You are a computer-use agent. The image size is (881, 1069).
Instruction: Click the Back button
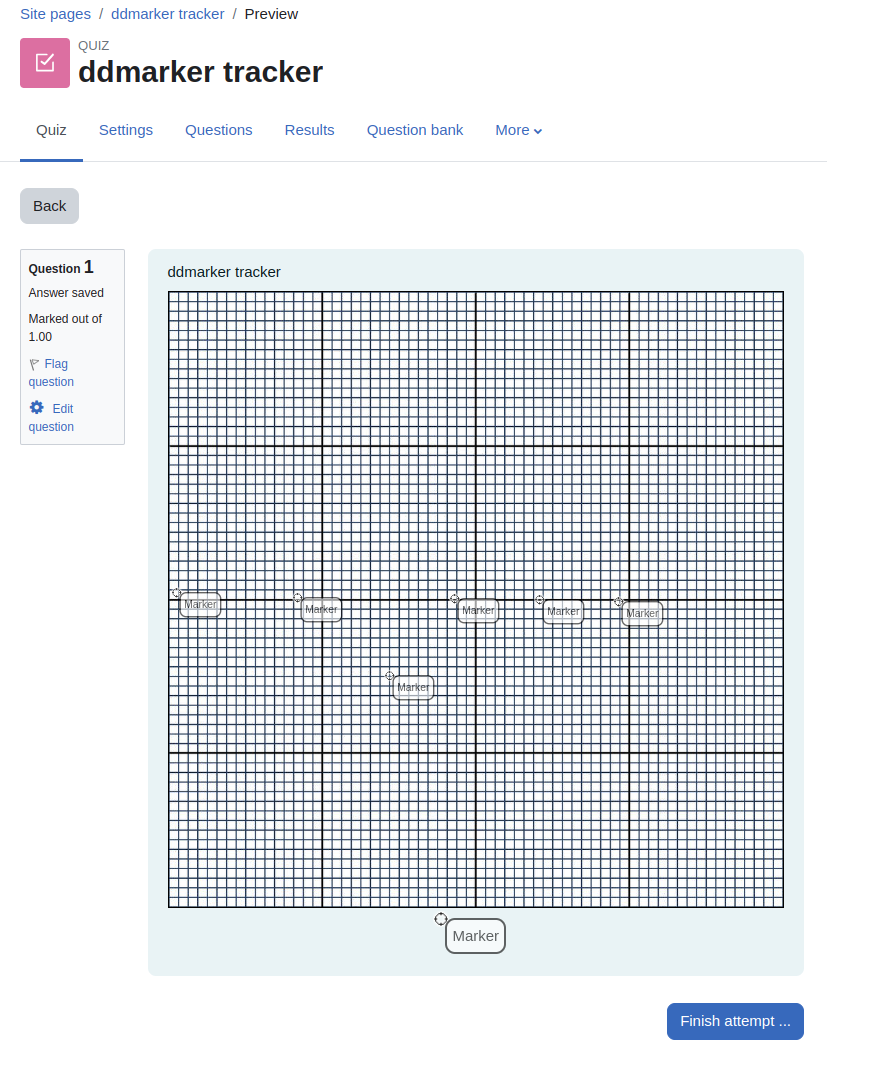tap(50, 206)
